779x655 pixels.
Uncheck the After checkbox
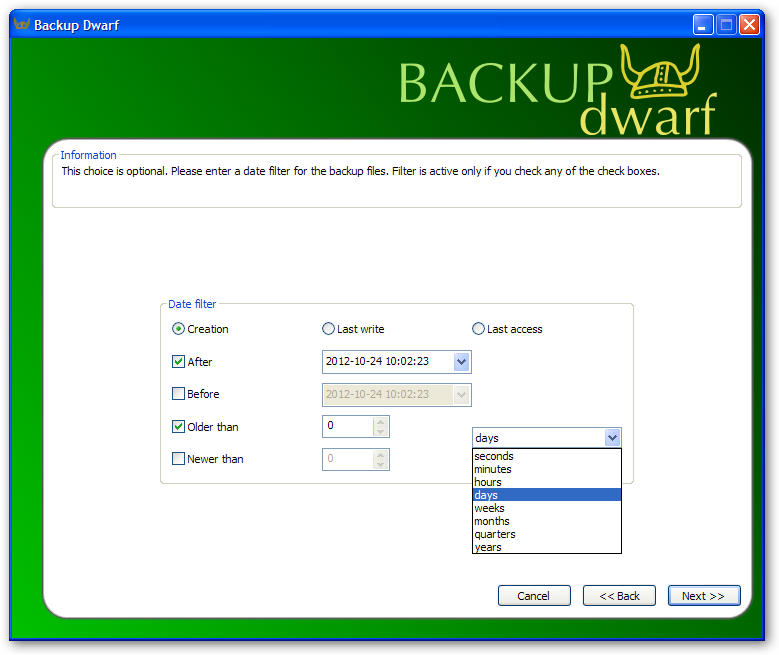pos(178,362)
